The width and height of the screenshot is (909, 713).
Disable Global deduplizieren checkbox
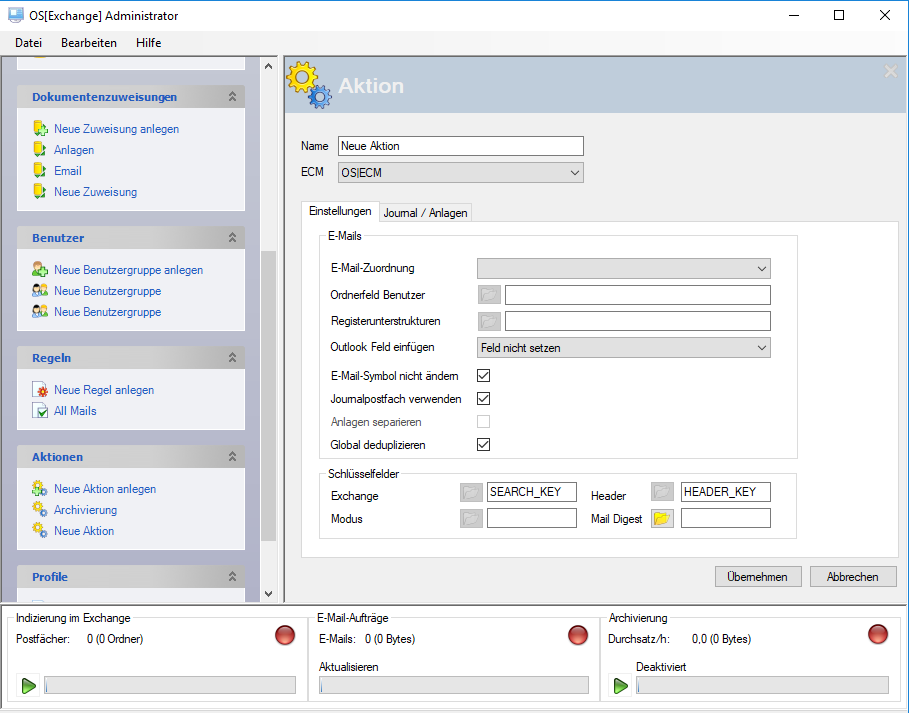[484, 444]
